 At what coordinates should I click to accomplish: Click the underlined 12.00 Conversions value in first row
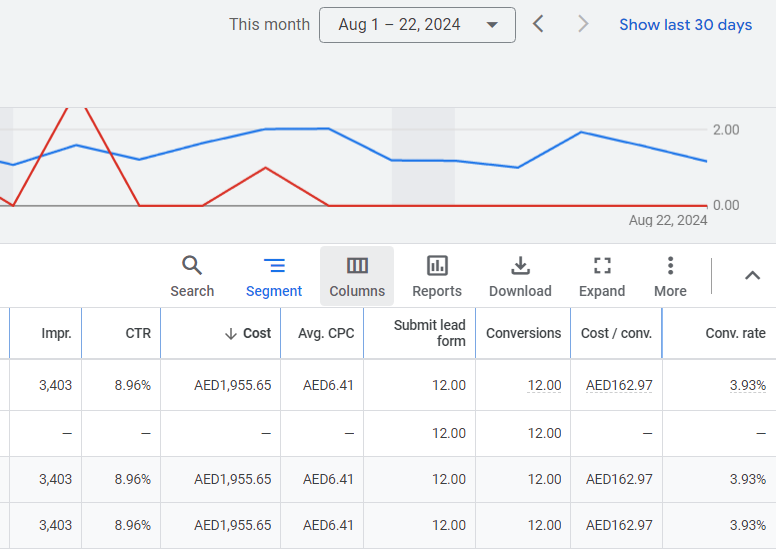pyautogui.click(x=544, y=385)
